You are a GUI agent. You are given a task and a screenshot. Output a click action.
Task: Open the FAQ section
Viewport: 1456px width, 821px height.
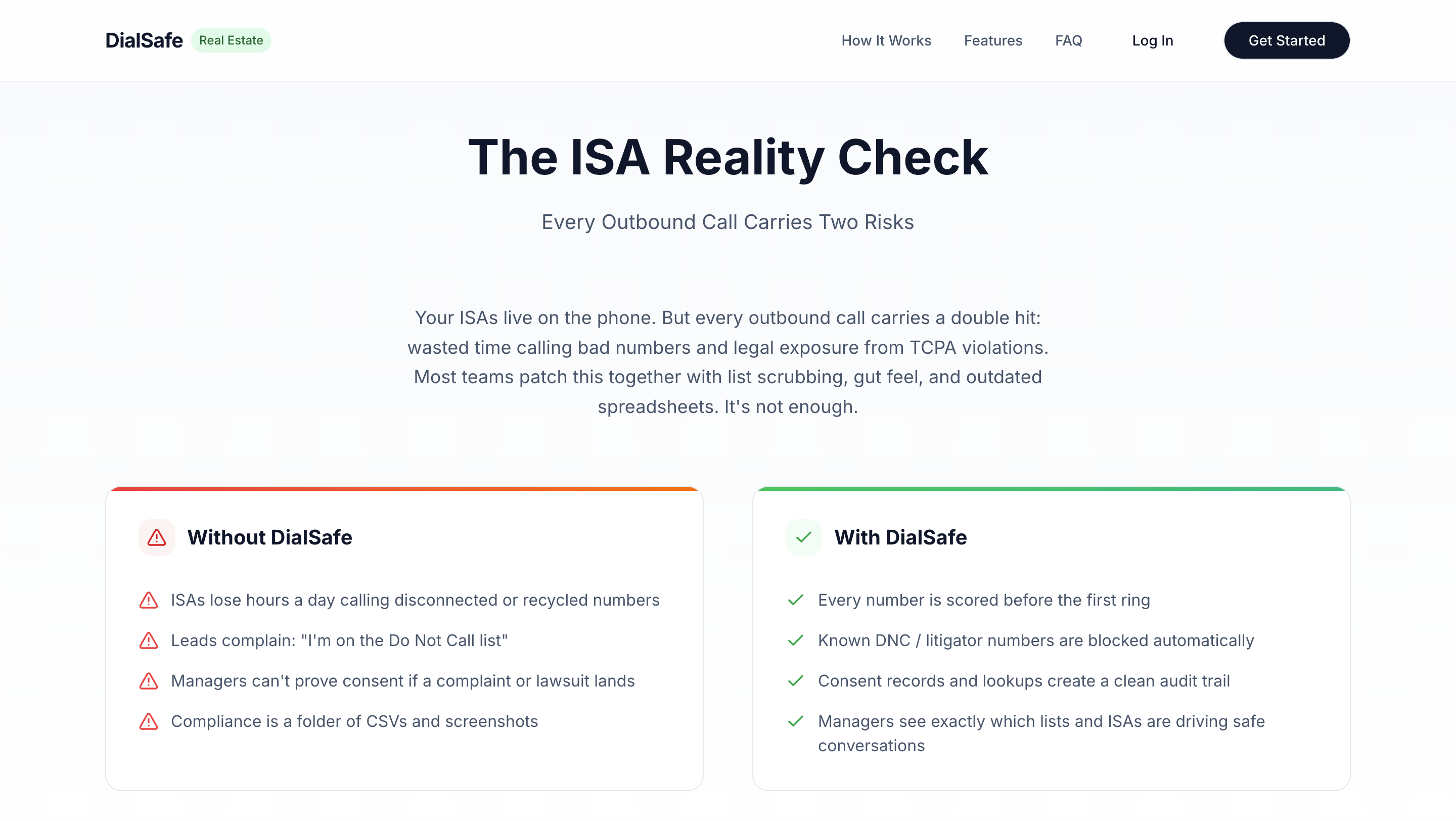click(1068, 40)
